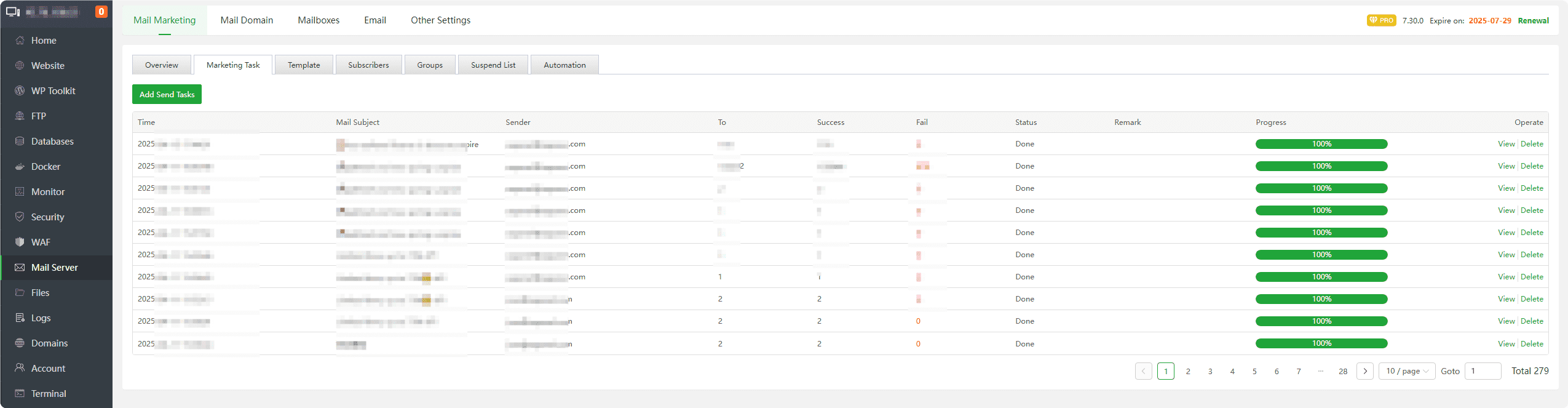Go to next page arrow
Image resolution: width=1568 pixels, height=408 pixels.
pos(1365,371)
